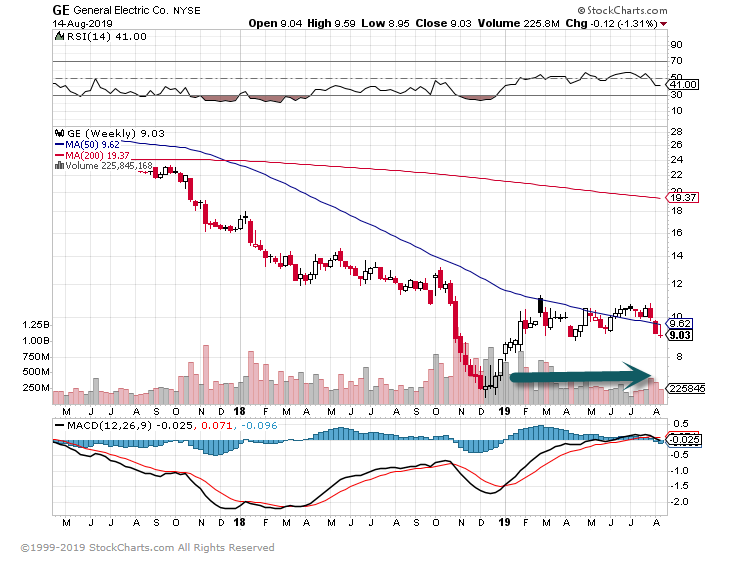The image size is (747, 569).
Task: Click the blue MA(50) legend line marker
Action: coord(60,144)
